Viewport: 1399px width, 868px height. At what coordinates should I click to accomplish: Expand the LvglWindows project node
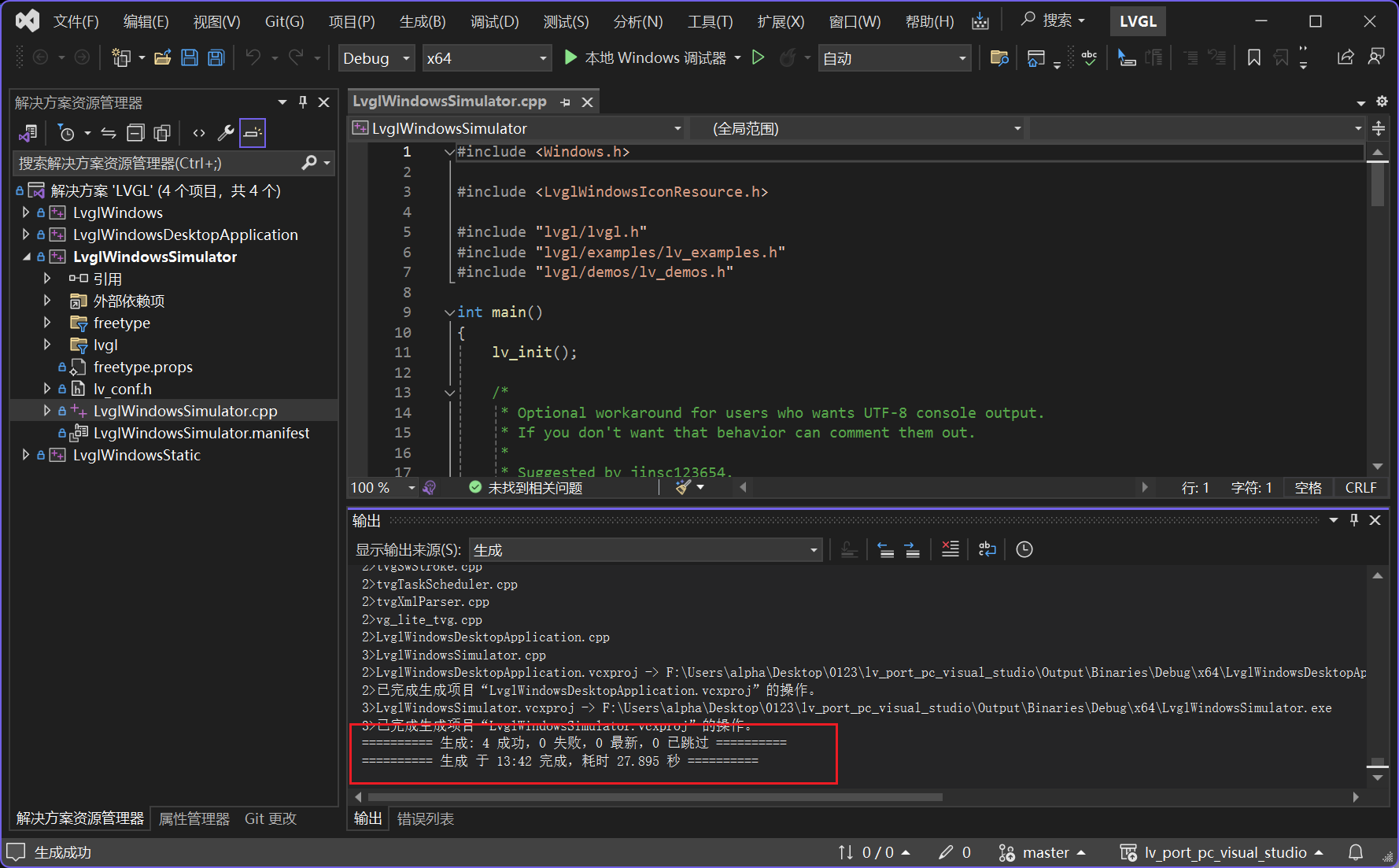[25, 212]
